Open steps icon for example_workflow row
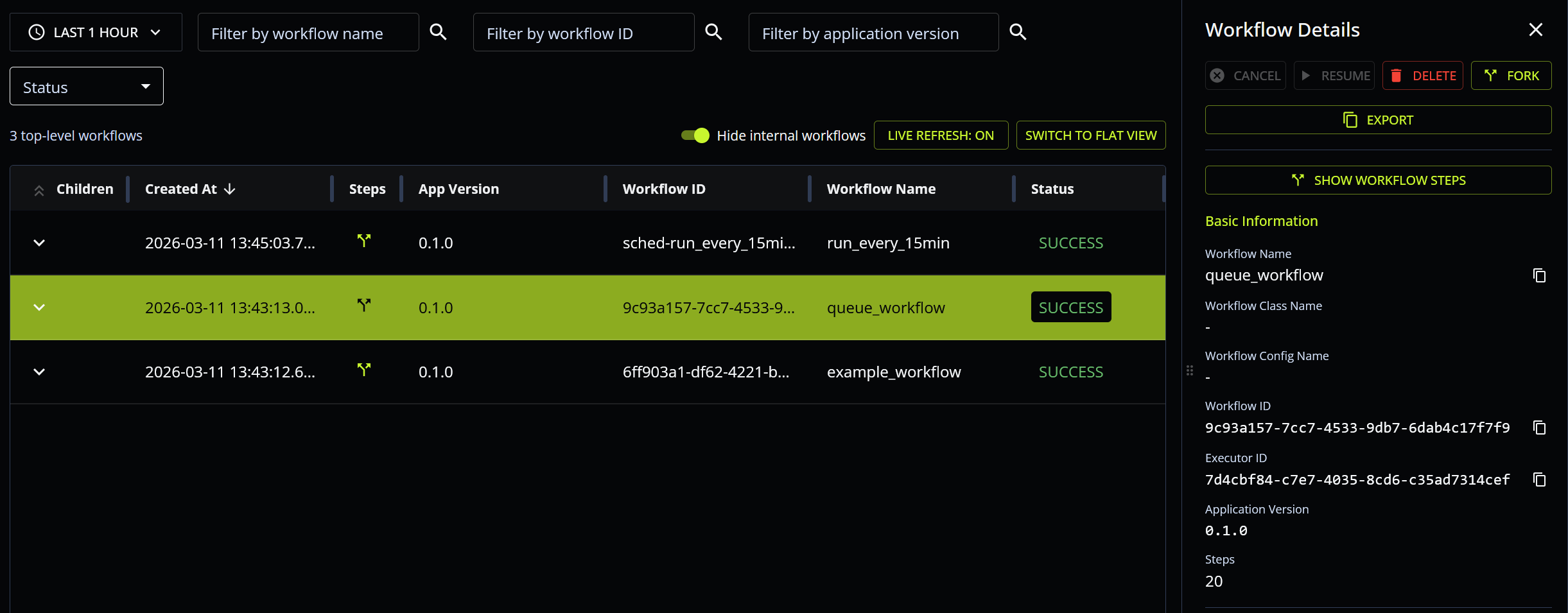 (x=364, y=370)
